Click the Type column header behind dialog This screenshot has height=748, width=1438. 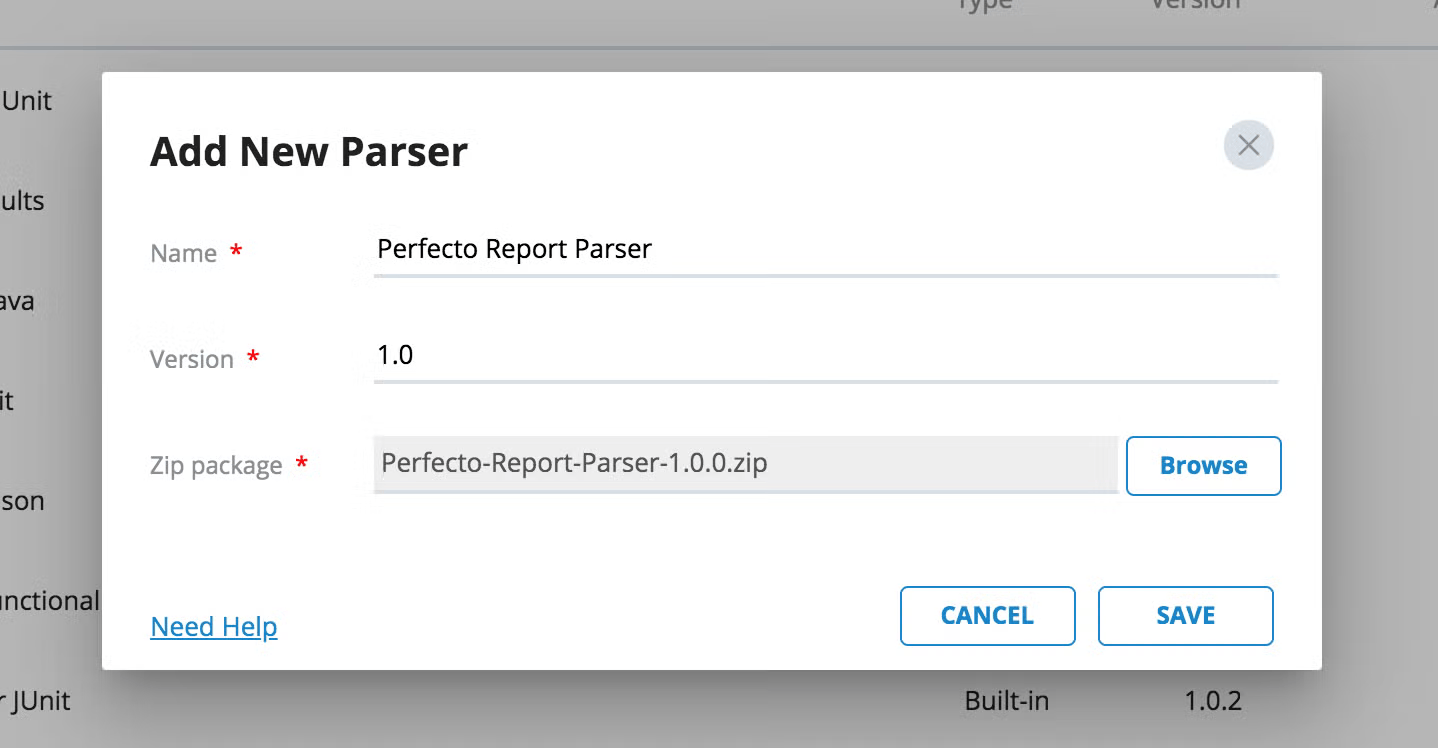click(x=985, y=5)
